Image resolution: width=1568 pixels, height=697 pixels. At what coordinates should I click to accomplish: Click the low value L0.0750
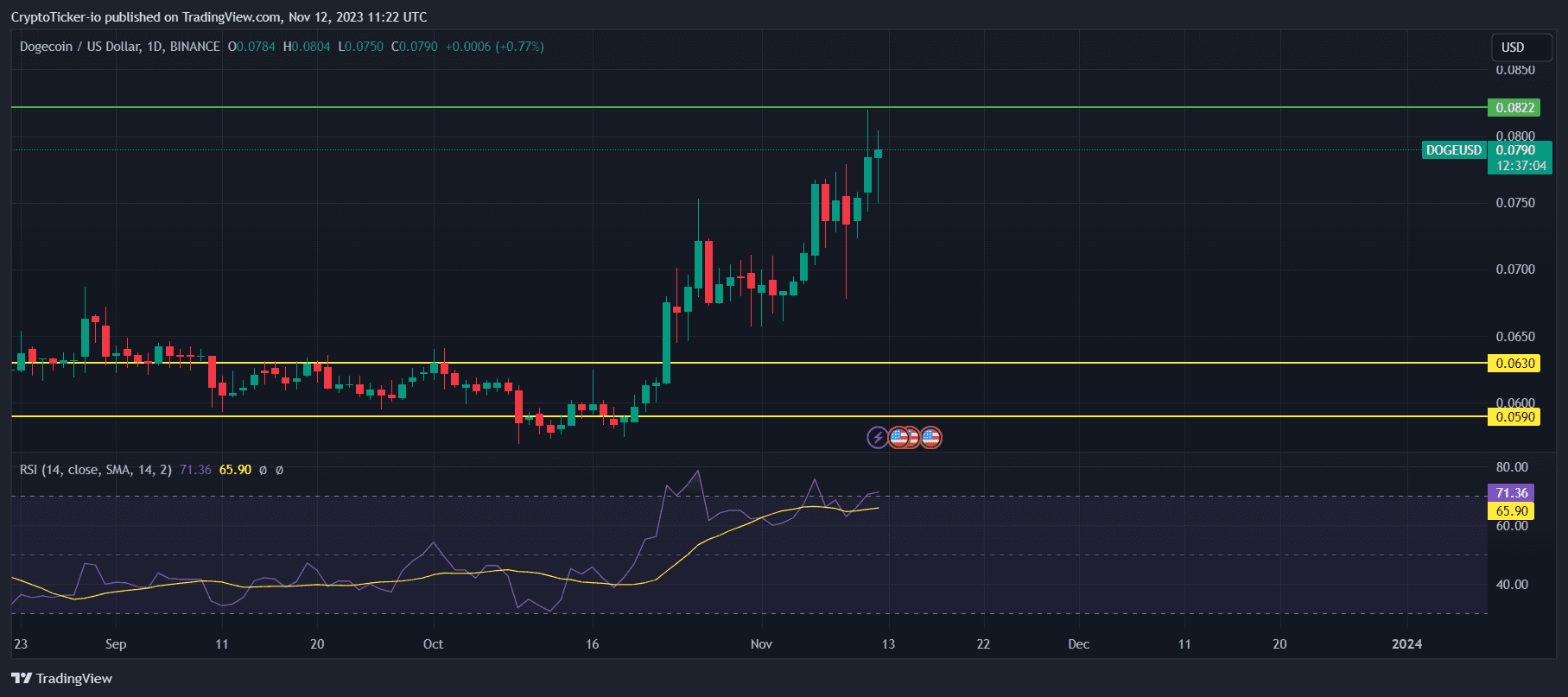coord(360,47)
